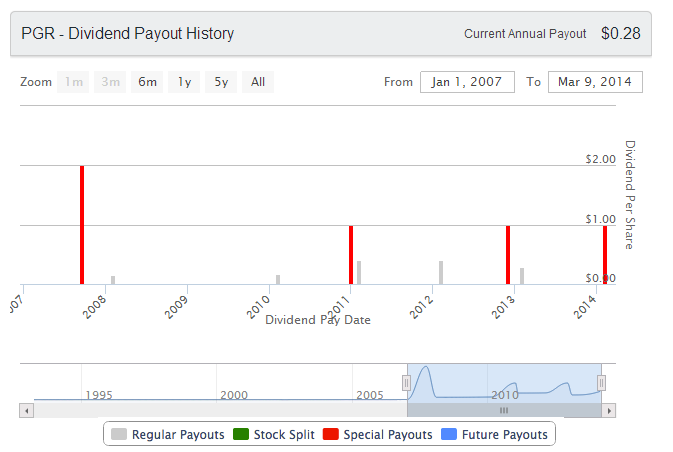Click the gray regular payout bar after 2011
Image resolution: width=673 pixels, height=452 pixels.
pyautogui.click(x=359, y=273)
